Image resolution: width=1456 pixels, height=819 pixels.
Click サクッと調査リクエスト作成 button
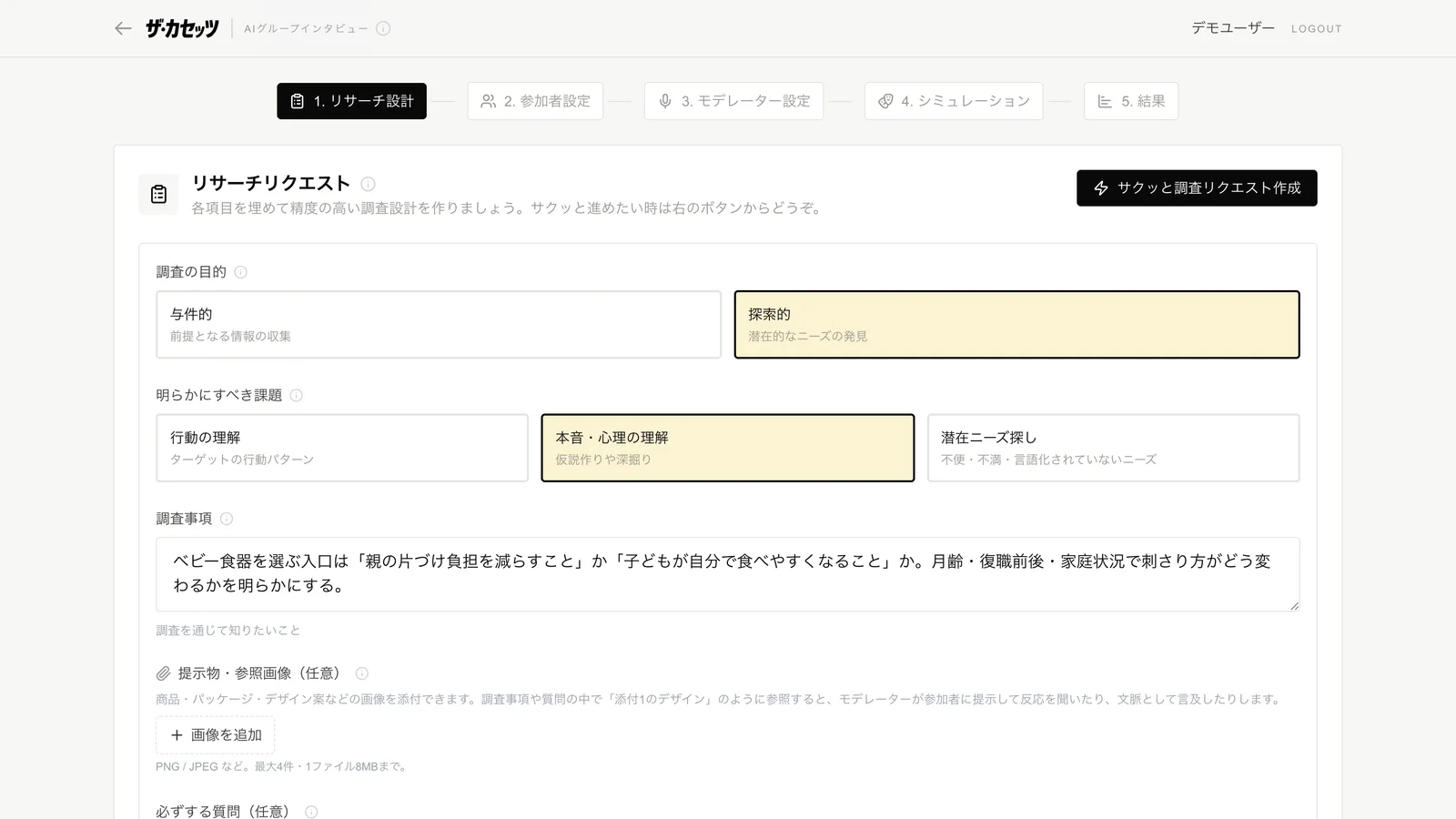pos(1197,188)
